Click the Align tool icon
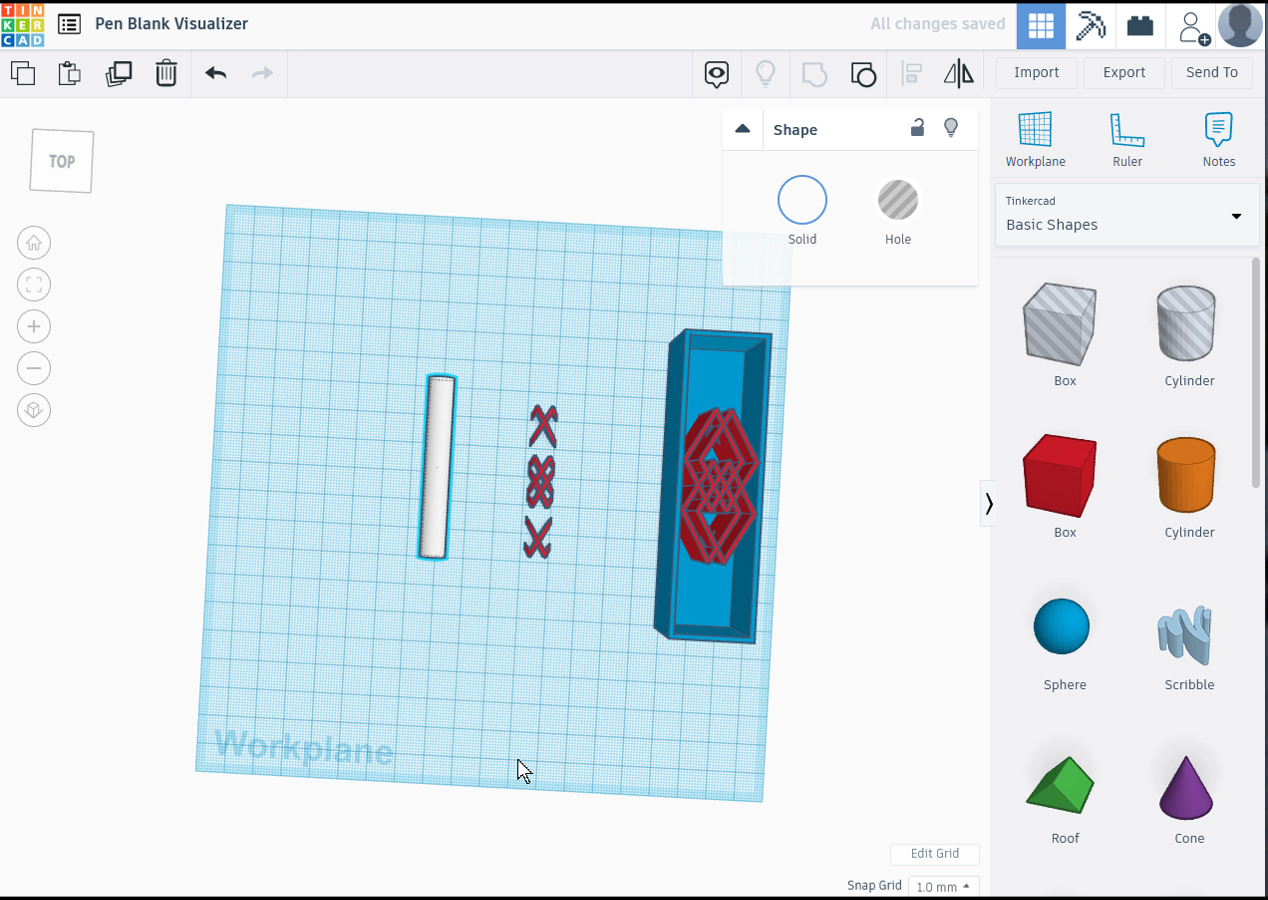Viewport: 1268px width, 900px height. click(x=911, y=73)
